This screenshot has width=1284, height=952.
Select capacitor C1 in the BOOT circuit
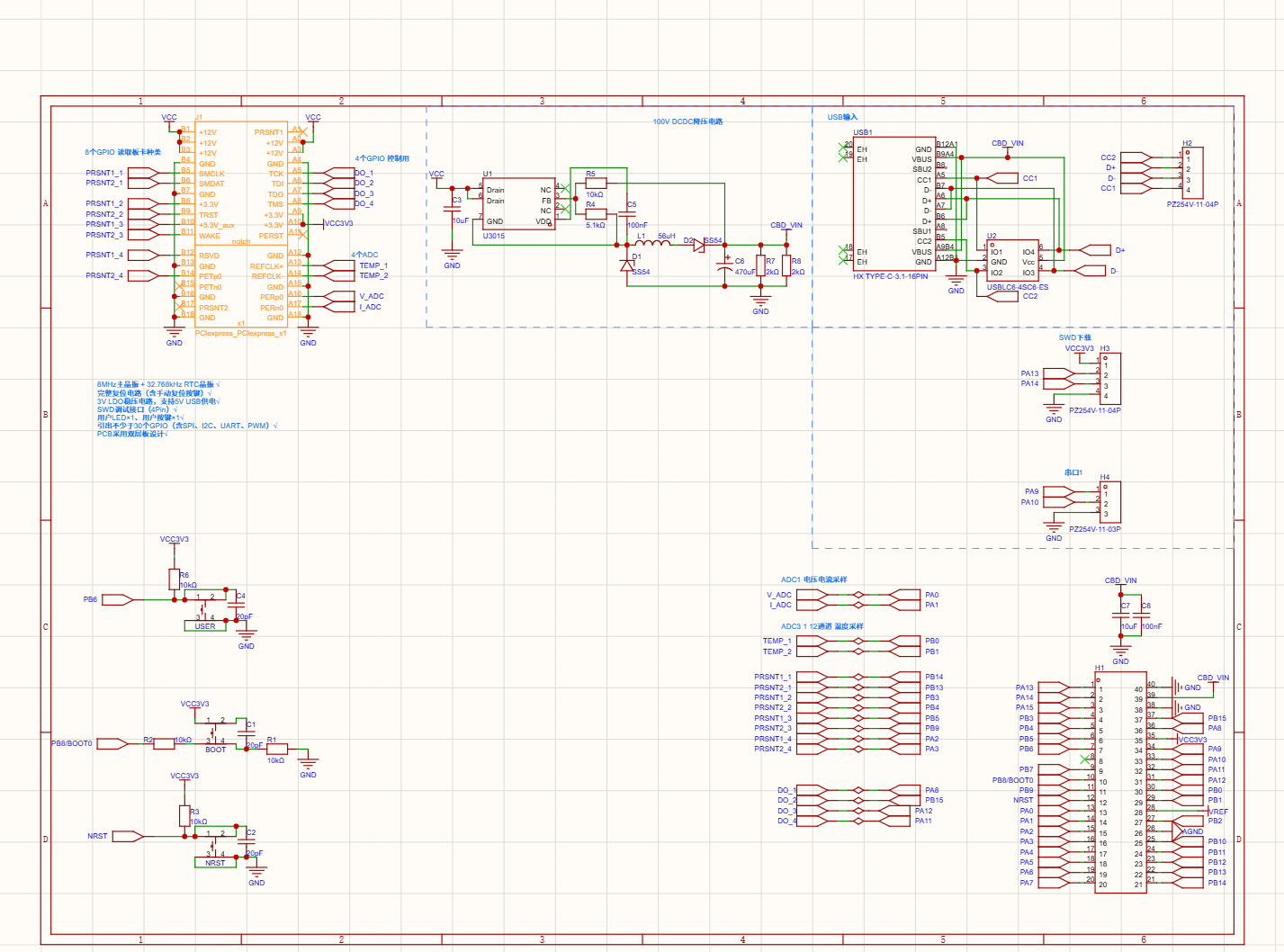tap(247, 734)
